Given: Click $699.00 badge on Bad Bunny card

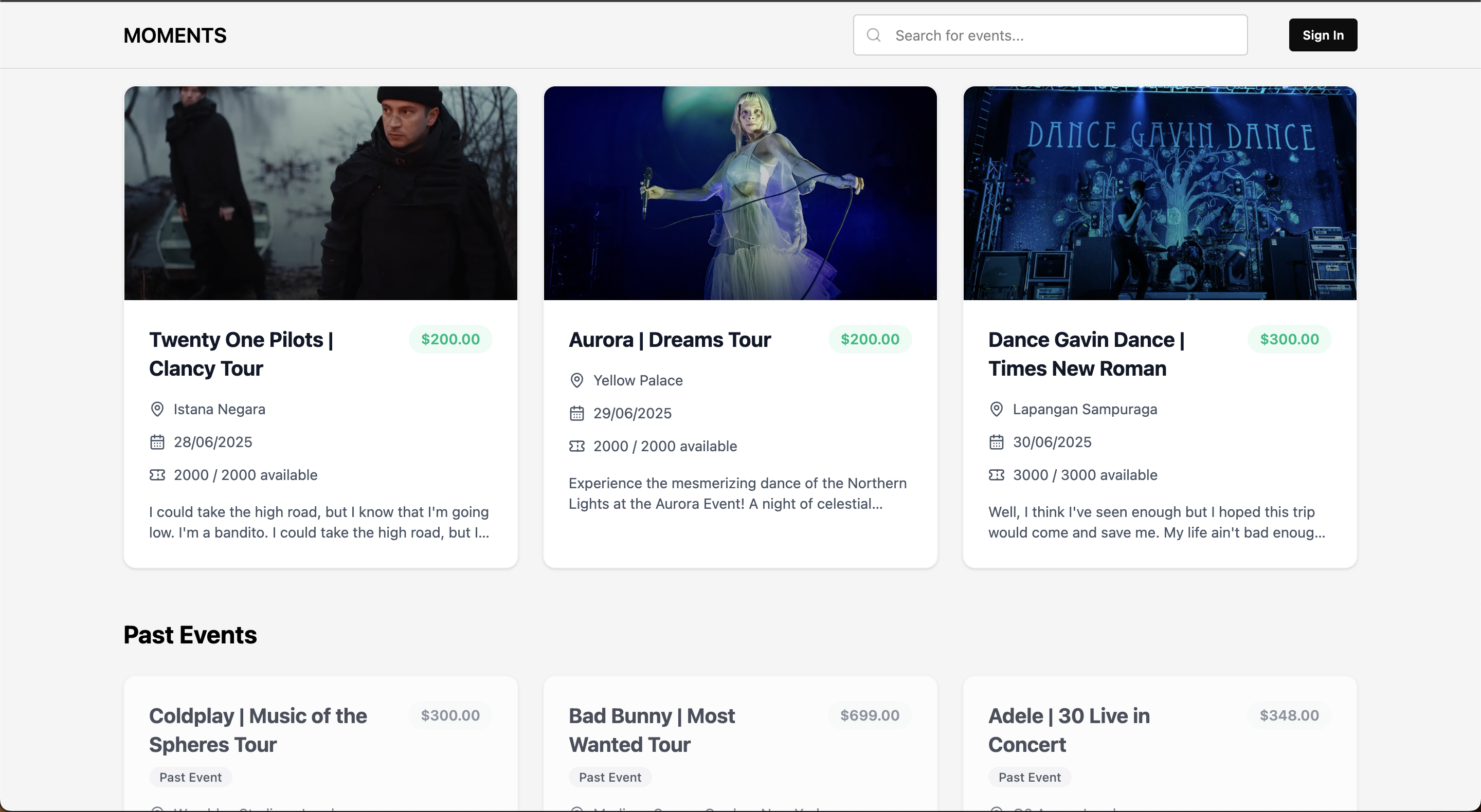Looking at the screenshot, I should coord(870,715).
